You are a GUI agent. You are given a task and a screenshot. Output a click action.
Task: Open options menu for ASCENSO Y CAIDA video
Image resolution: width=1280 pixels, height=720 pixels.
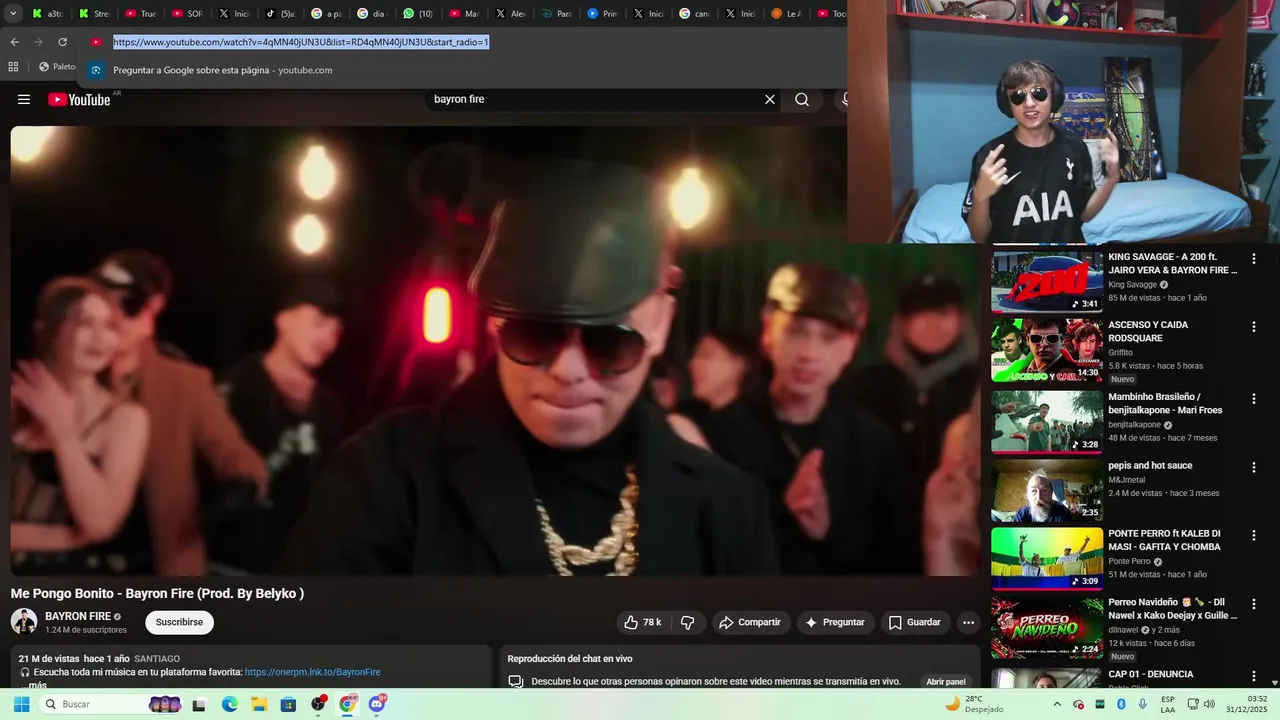1254,327
